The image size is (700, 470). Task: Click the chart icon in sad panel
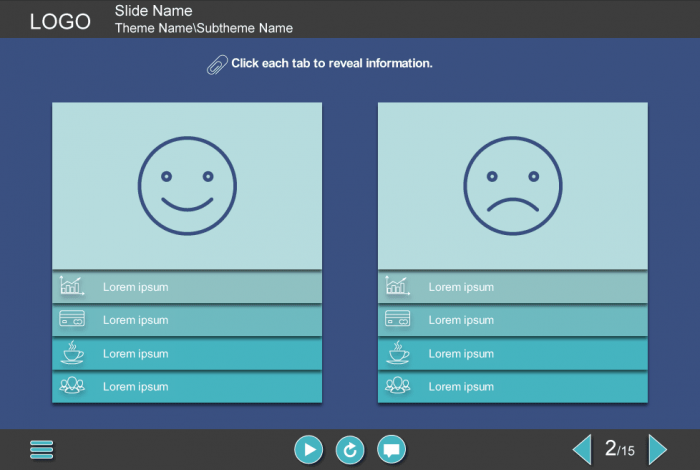pyautogui.click(x=398, y=286)
